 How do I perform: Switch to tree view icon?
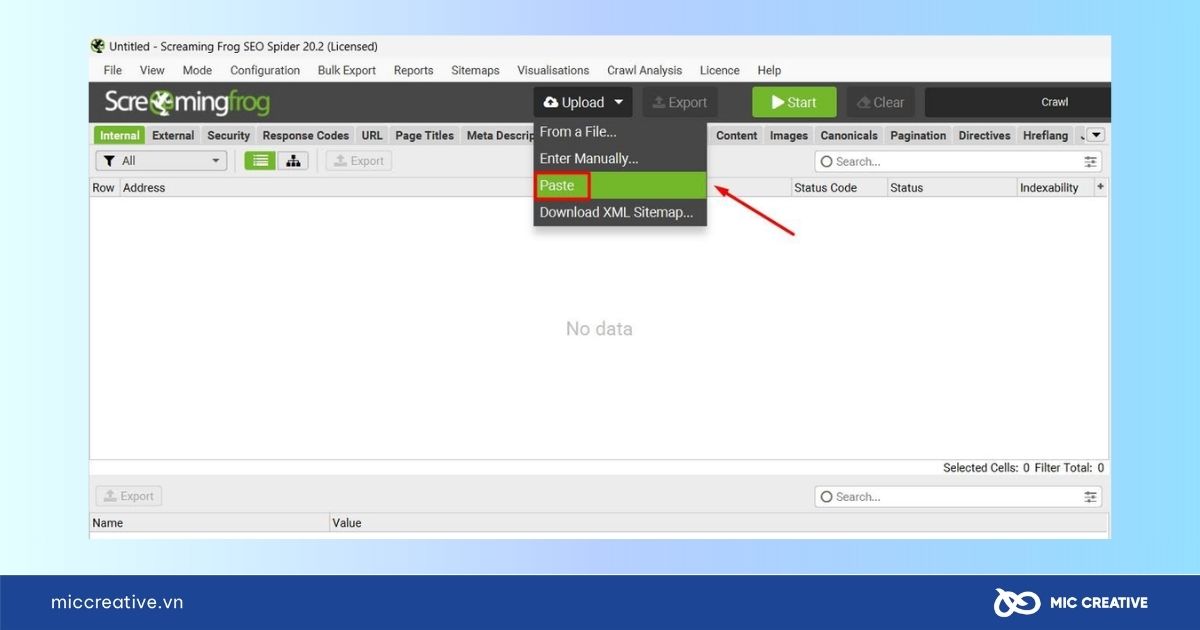click(293, 161)
